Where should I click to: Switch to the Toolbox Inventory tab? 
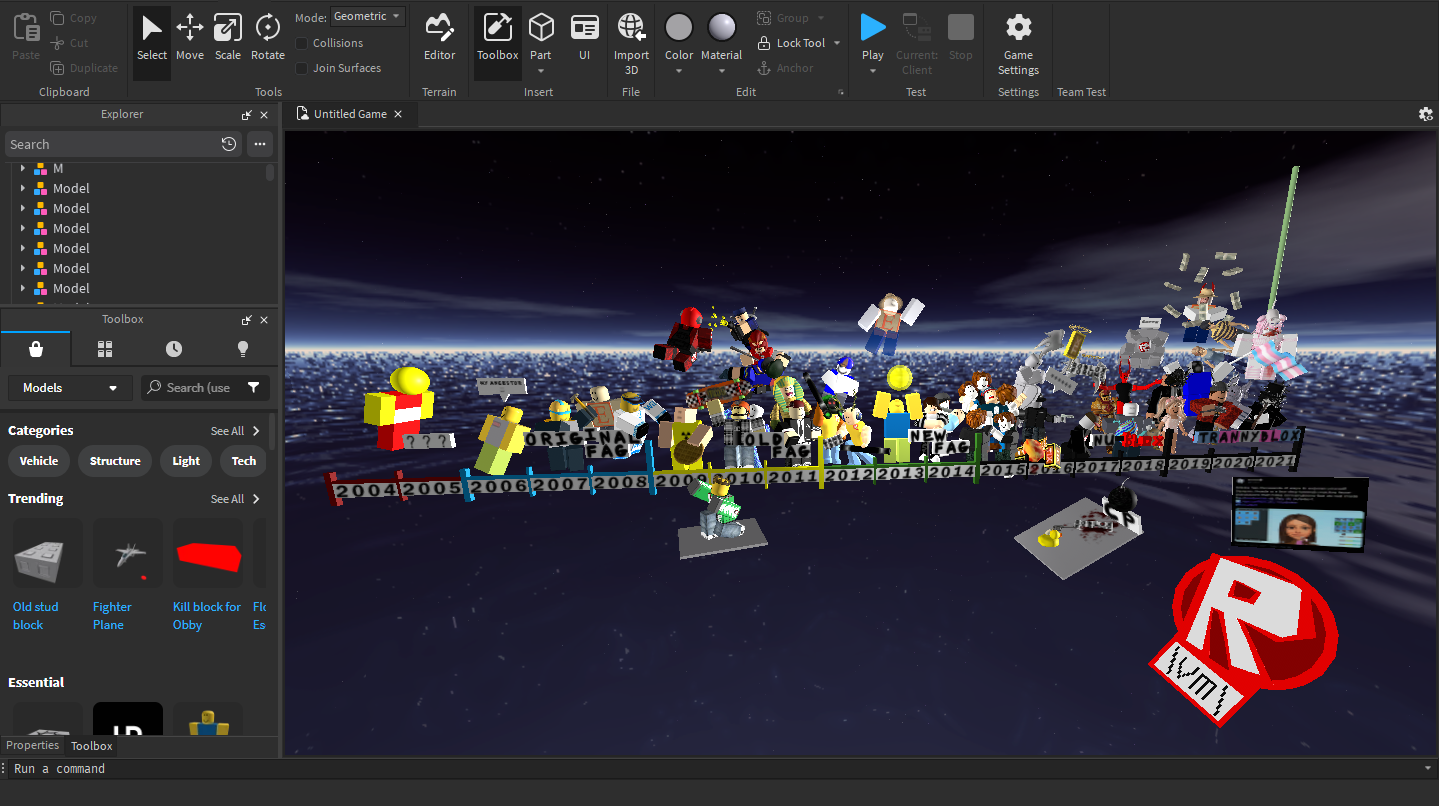tap(105, 349)
